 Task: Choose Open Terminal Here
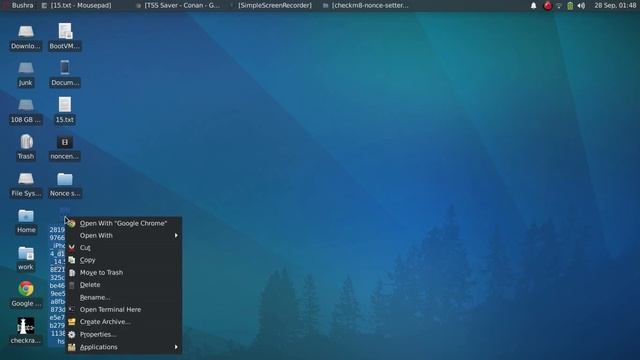pos(124,309)
